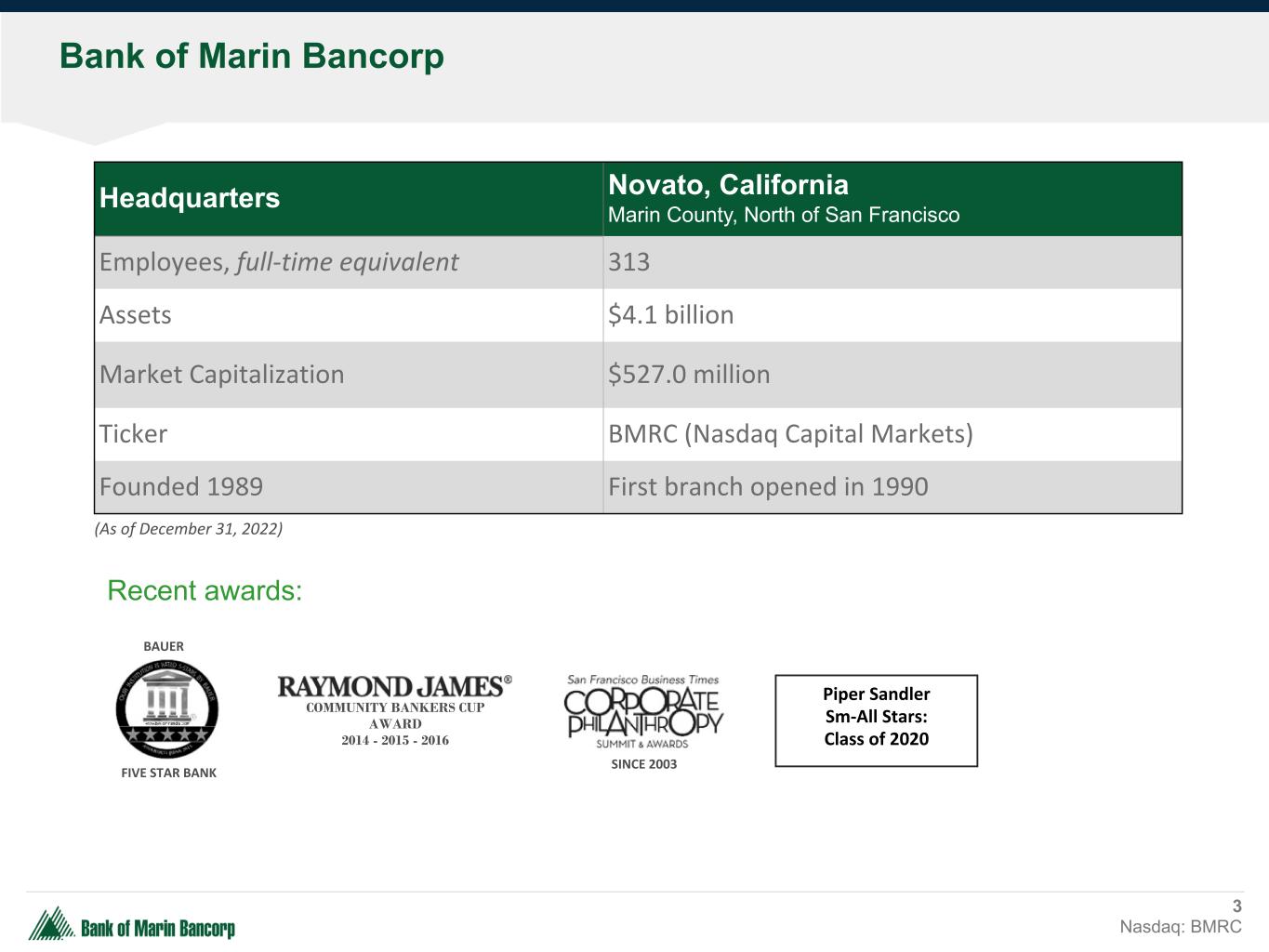Select the slide title Bank of Marin Bancorp
This screenshot has width=1269, height=952.
pos(252,57)
